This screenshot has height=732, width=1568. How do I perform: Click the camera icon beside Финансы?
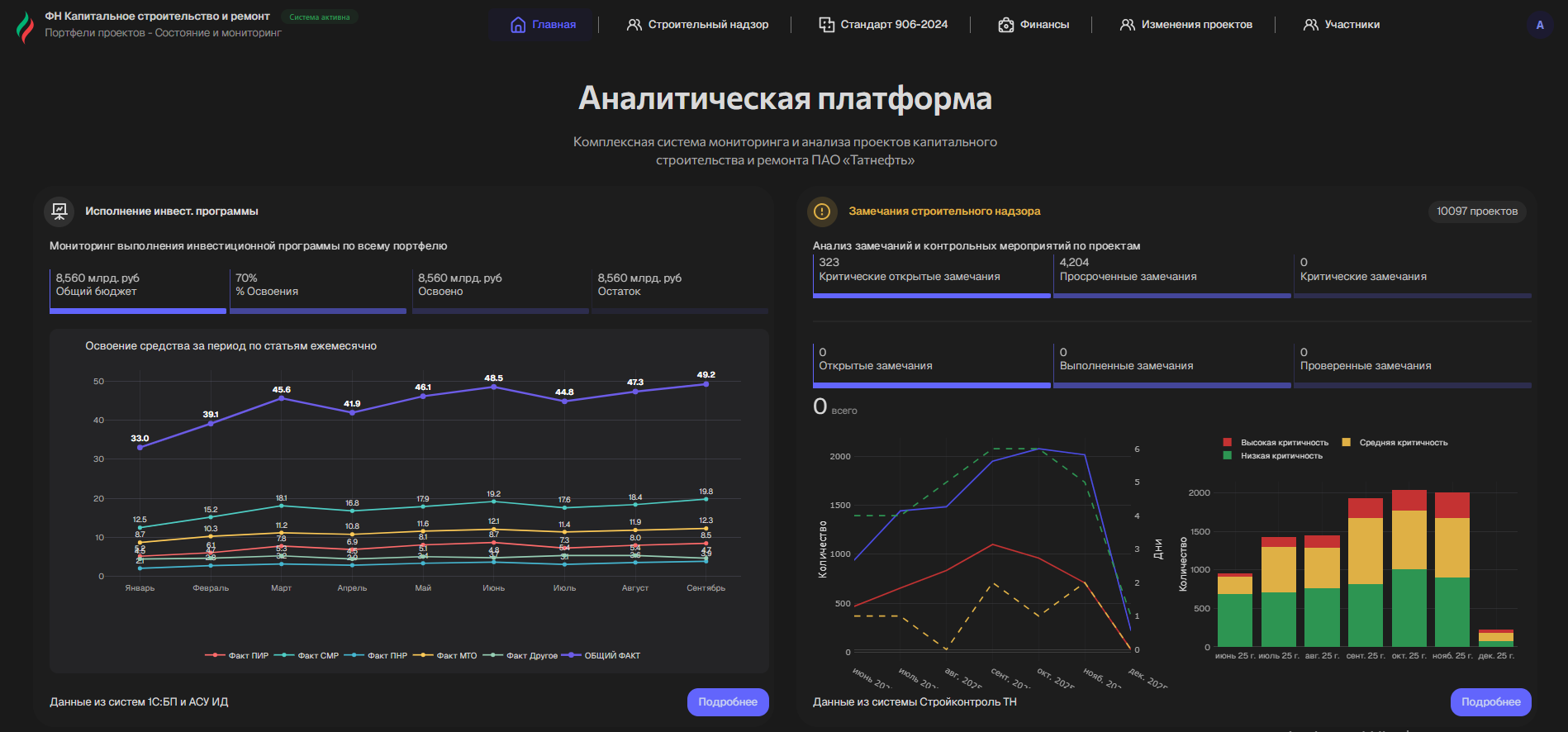point(1005,25)
